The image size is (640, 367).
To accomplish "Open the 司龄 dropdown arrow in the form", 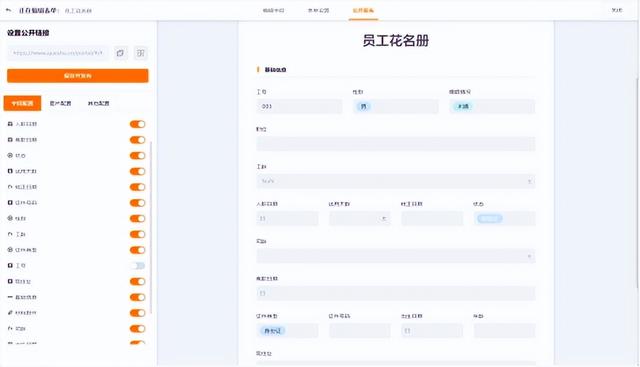I will [529, 256].
